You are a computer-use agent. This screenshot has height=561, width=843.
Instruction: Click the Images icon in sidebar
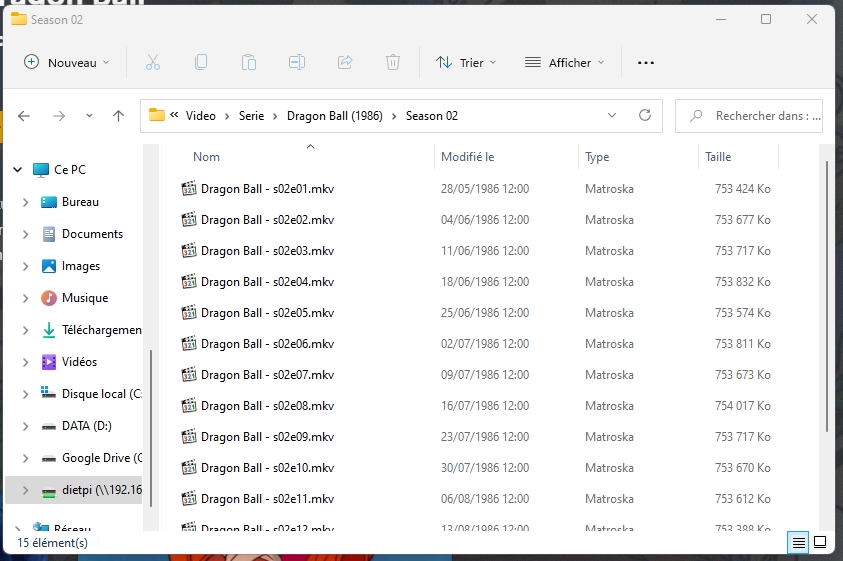49,266
